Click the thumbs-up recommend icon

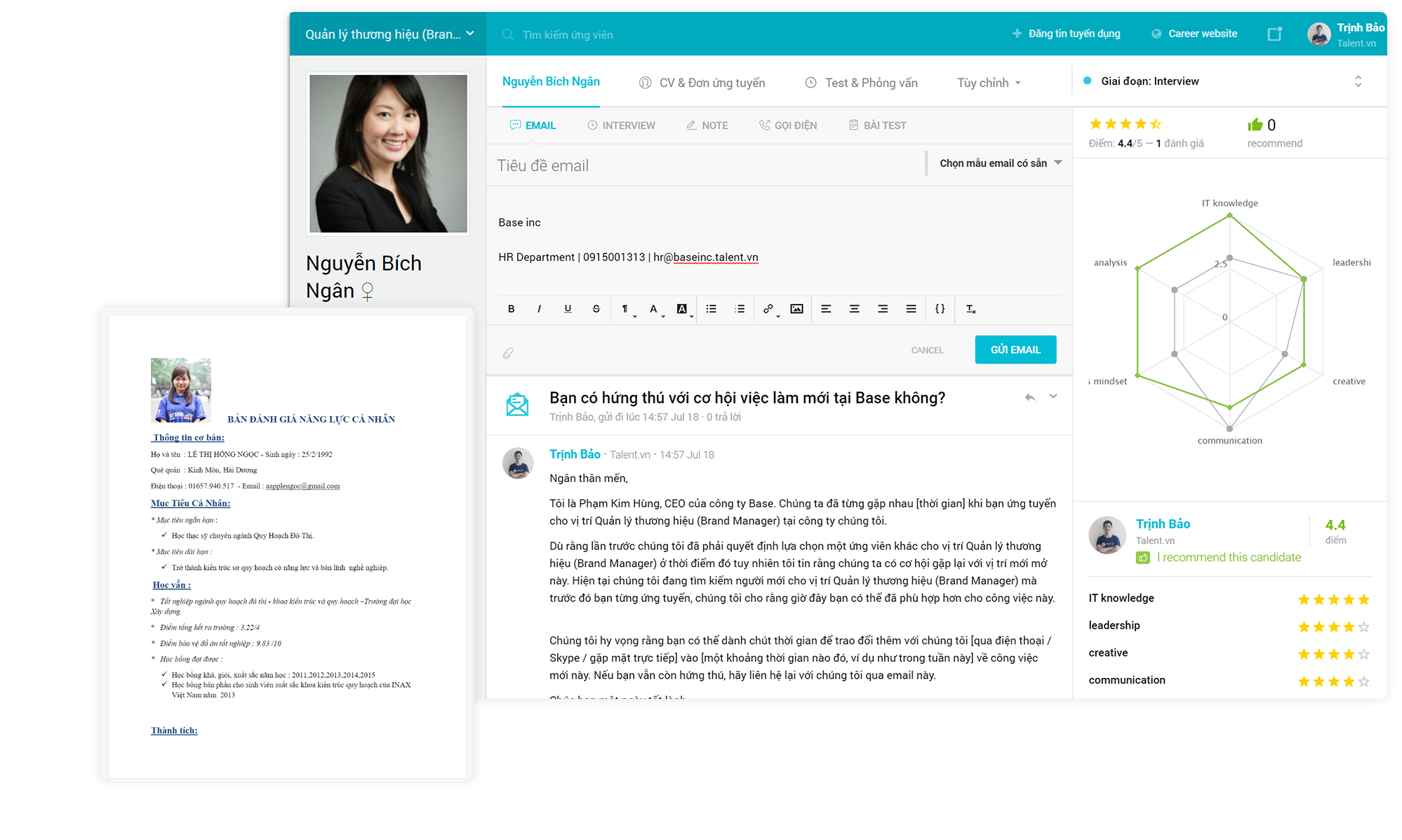tap(1255, 125)
